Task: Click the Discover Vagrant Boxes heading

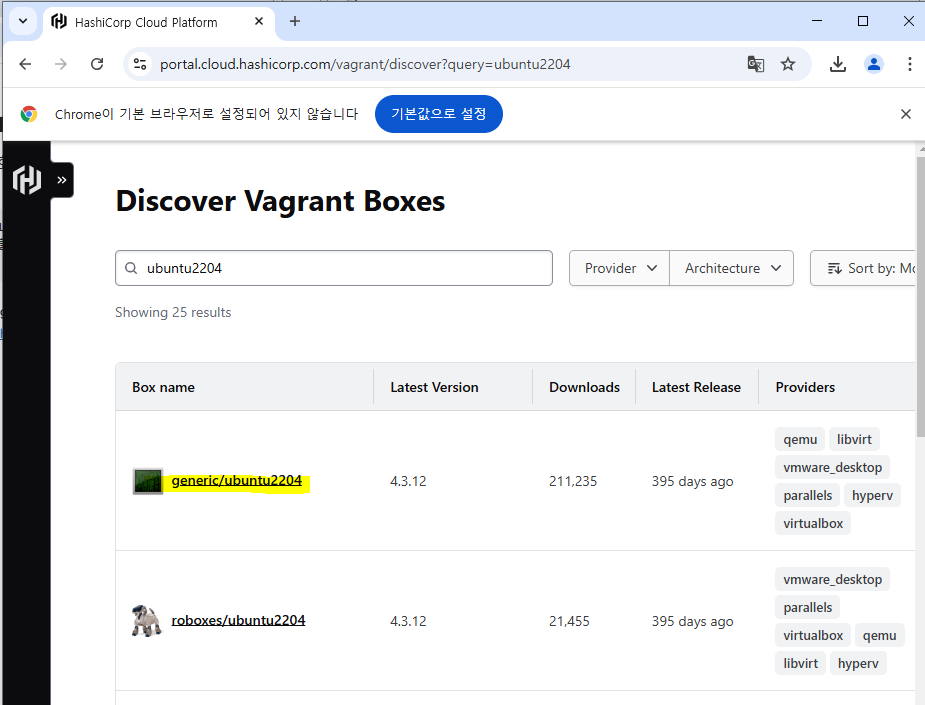Action: click(280, 201)
